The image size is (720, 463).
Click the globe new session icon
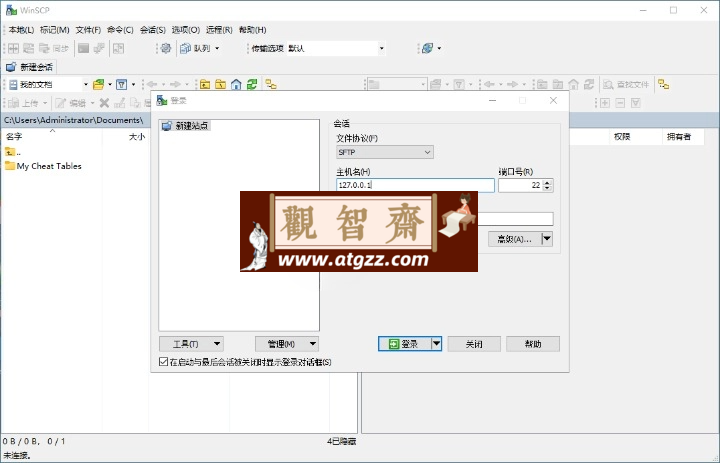(x=427, y=48)
